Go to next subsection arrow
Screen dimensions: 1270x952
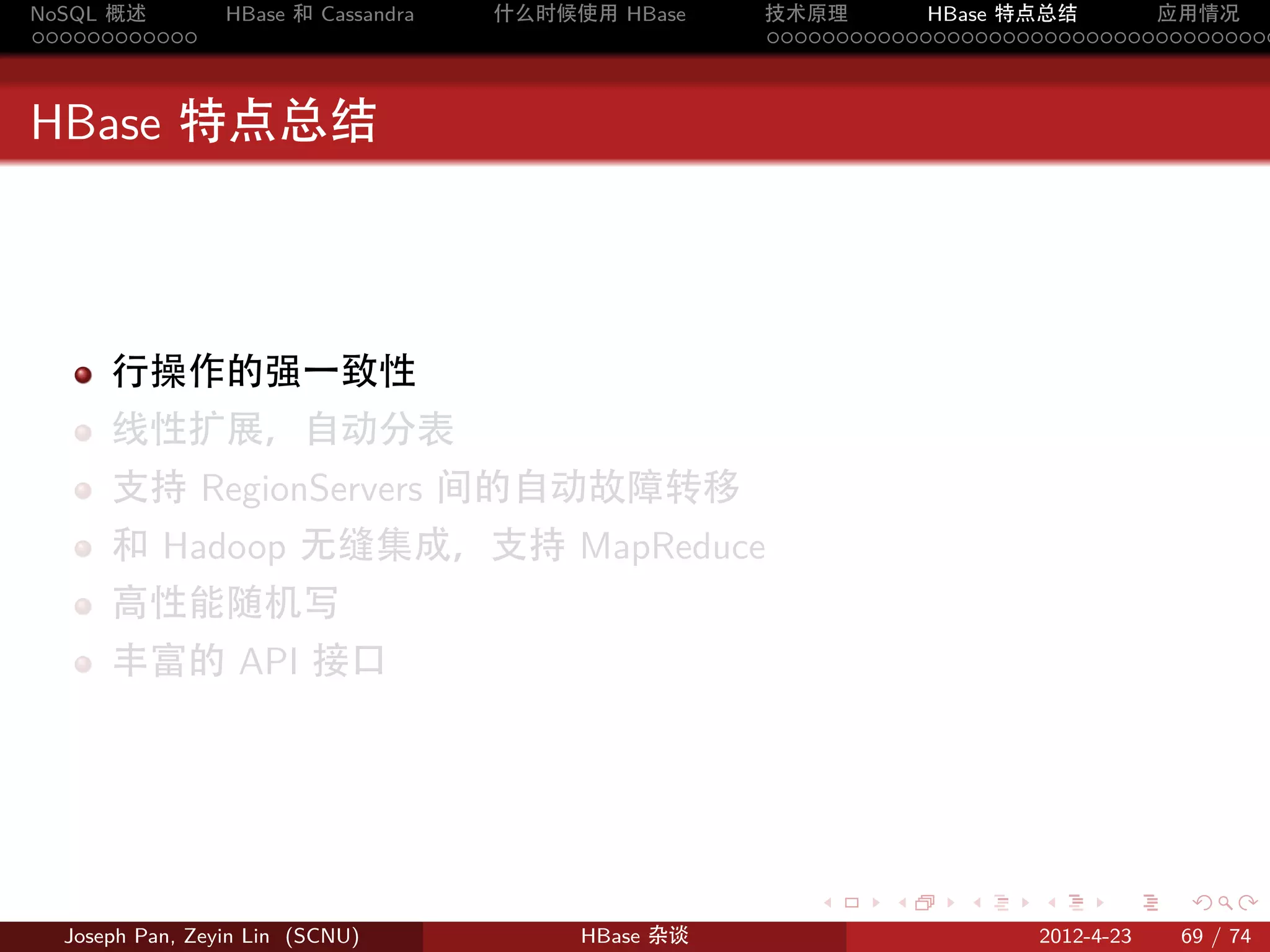(1025, 903)
